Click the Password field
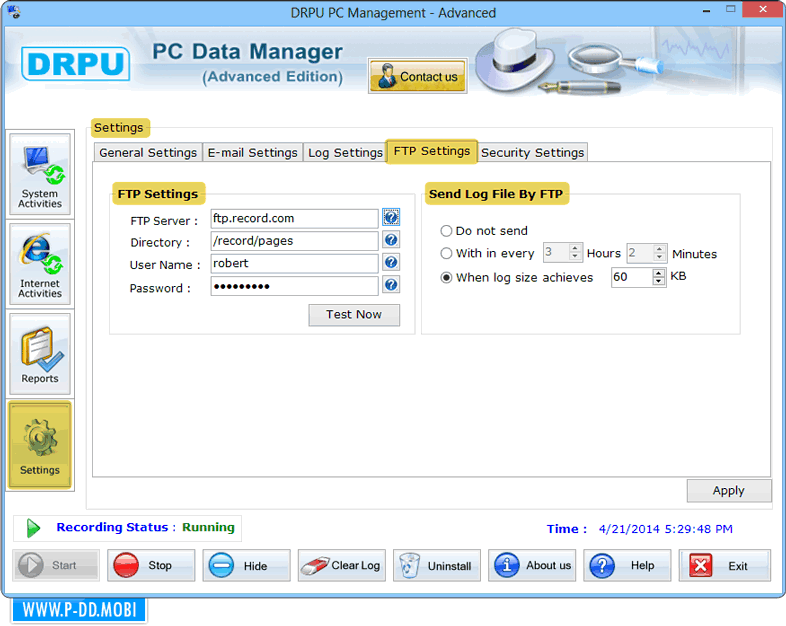786x626 pixels. 294,286
